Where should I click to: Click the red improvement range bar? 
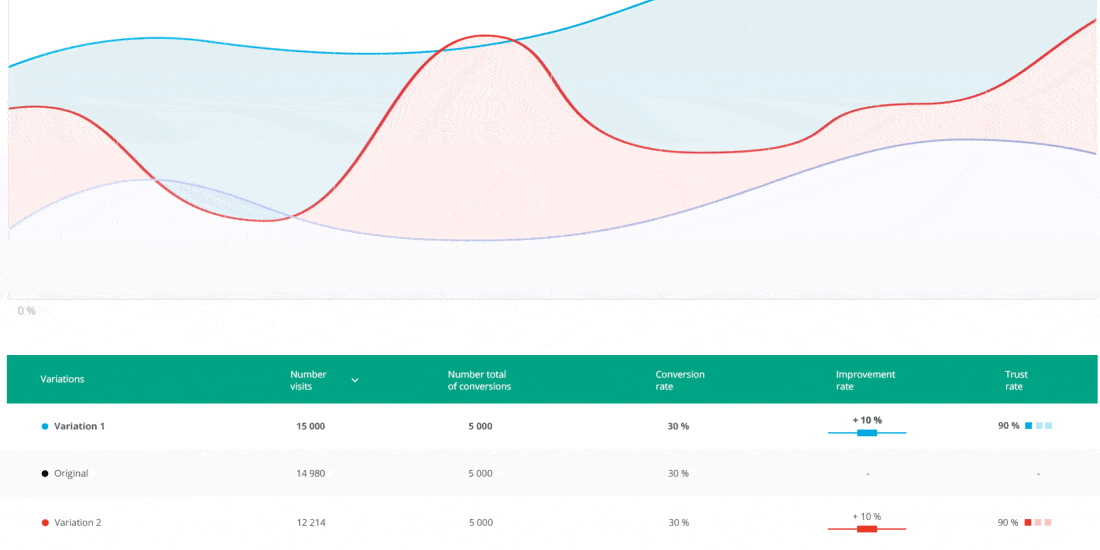[x=867, y=529]
